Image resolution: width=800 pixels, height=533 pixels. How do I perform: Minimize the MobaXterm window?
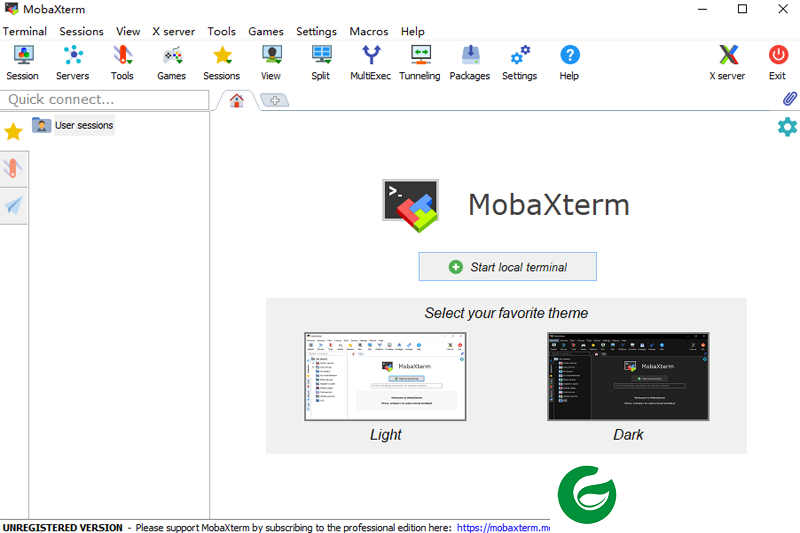(x=703, y=9)
